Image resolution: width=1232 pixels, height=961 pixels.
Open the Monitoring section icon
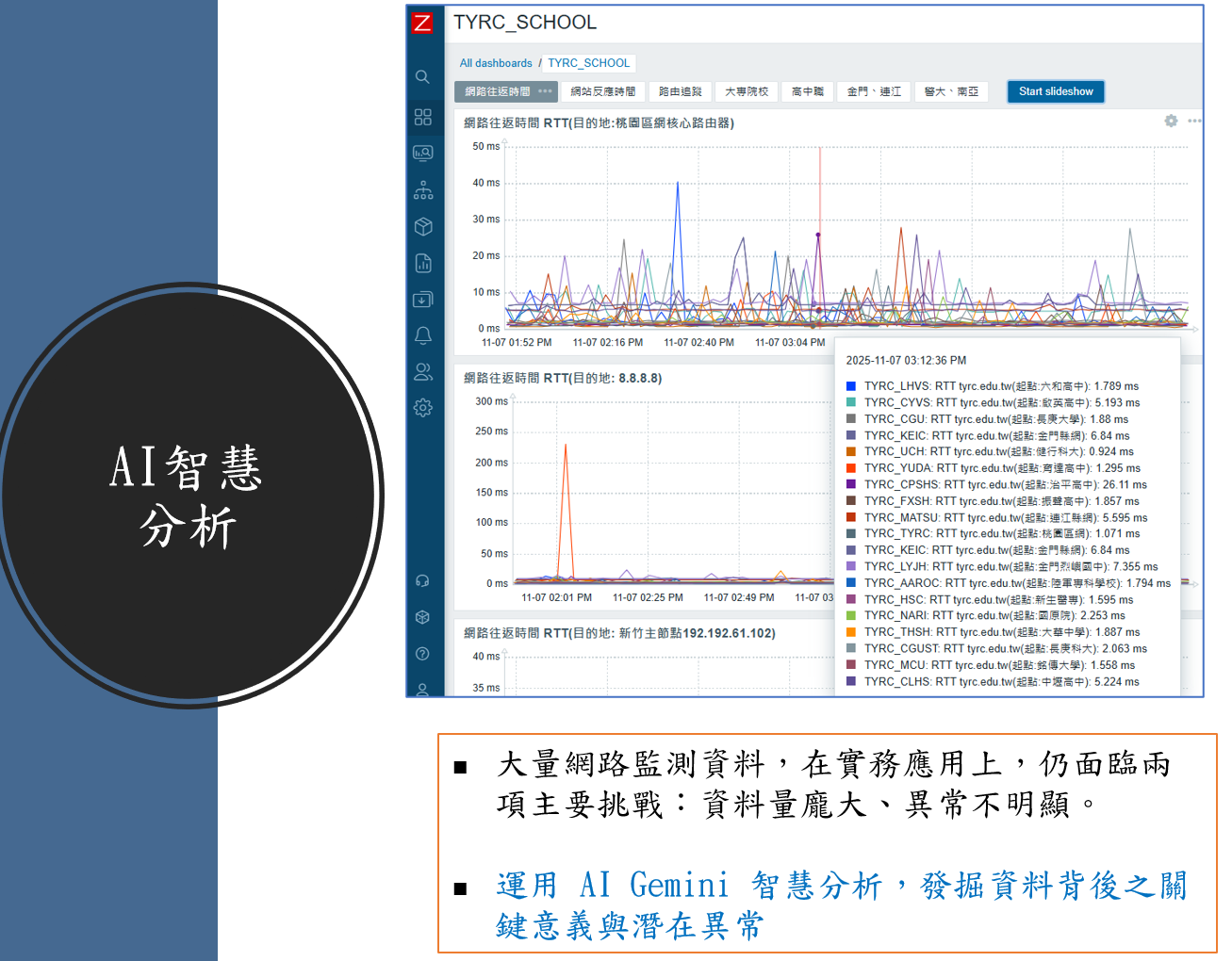(422, 153)
